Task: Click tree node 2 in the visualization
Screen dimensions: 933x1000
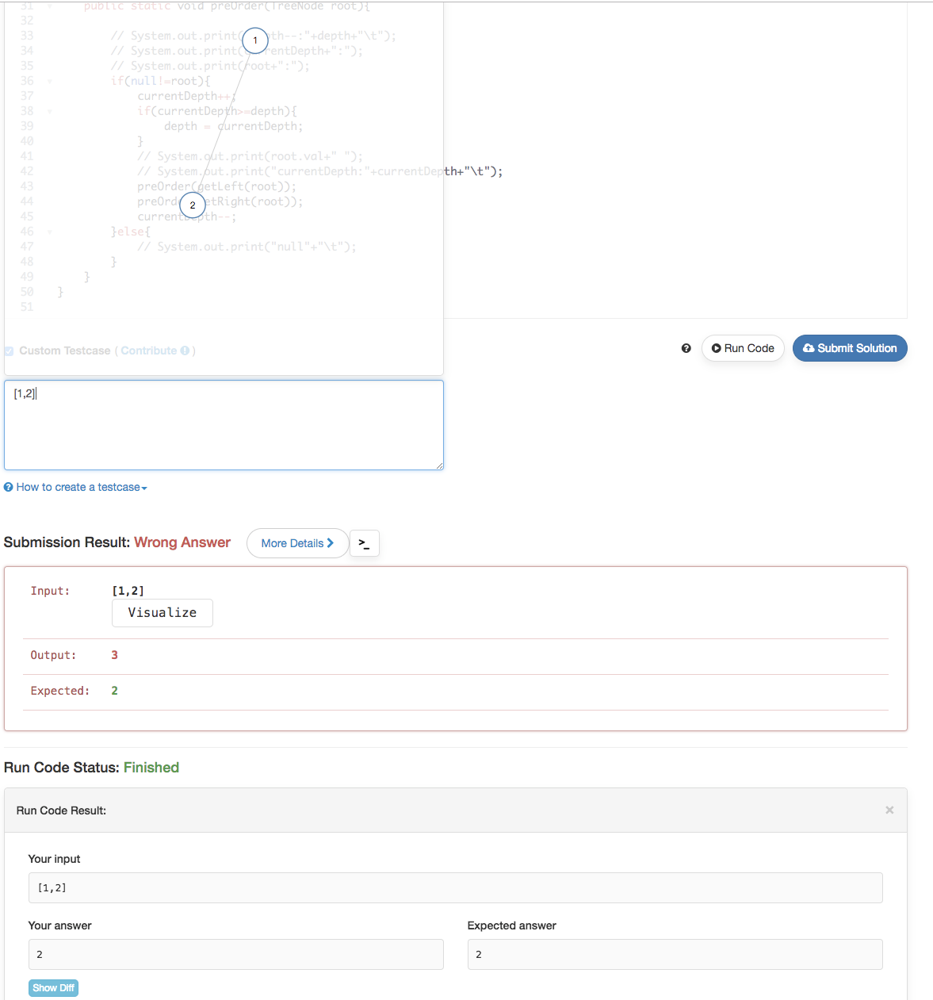Action: [192, 205]
